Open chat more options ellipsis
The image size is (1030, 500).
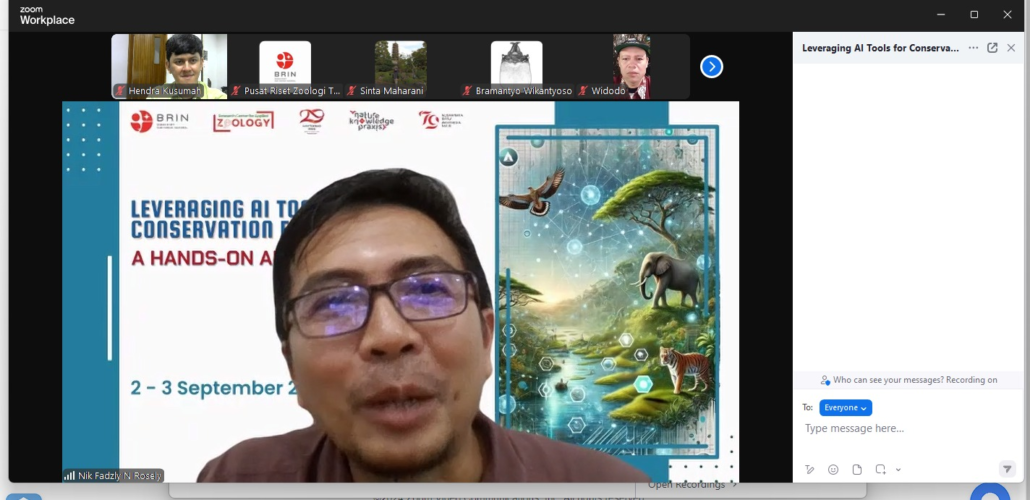click(x=973, y=48)
